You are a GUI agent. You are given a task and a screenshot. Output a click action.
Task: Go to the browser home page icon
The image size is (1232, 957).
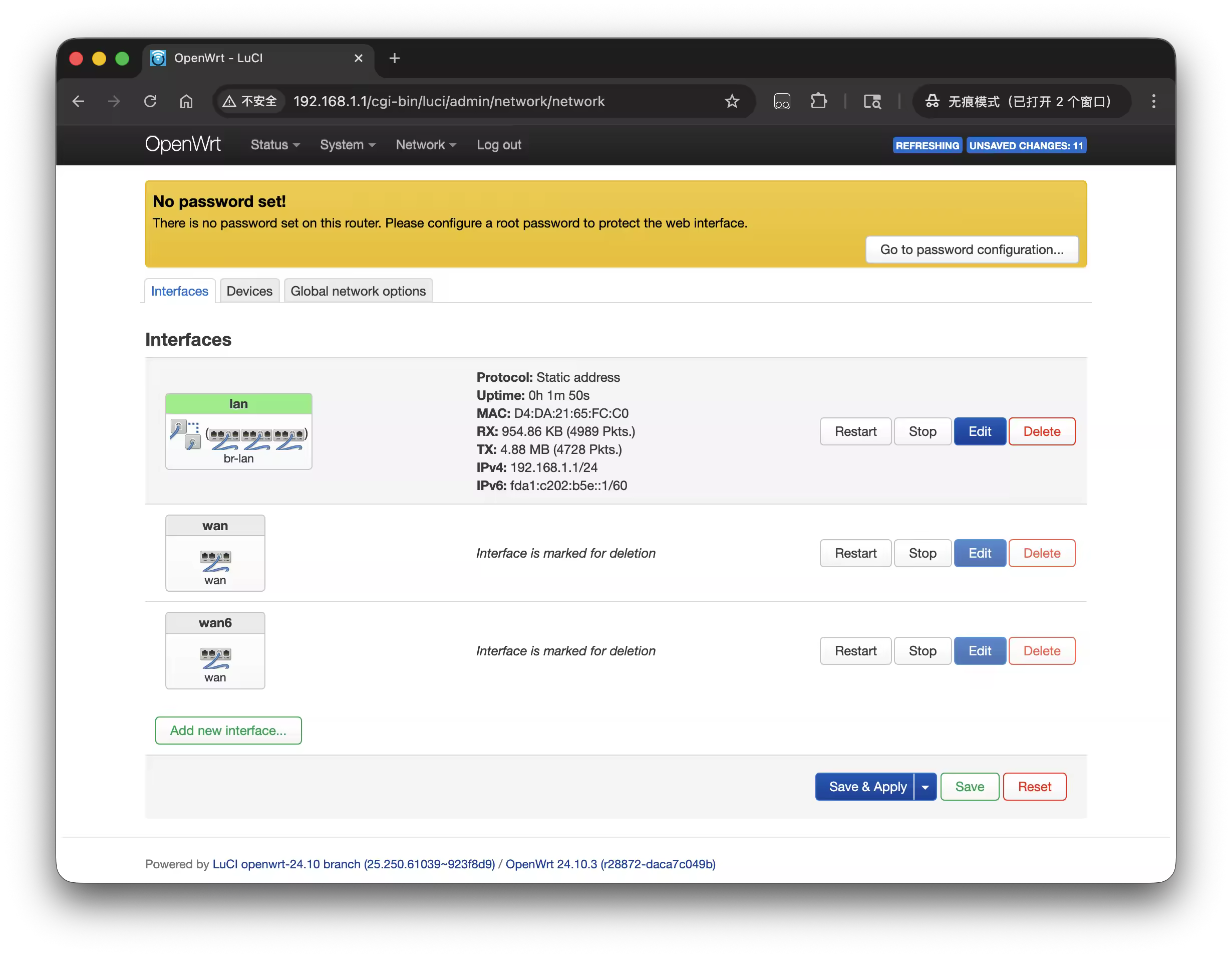pyautogui.click(x=186, y=102)
